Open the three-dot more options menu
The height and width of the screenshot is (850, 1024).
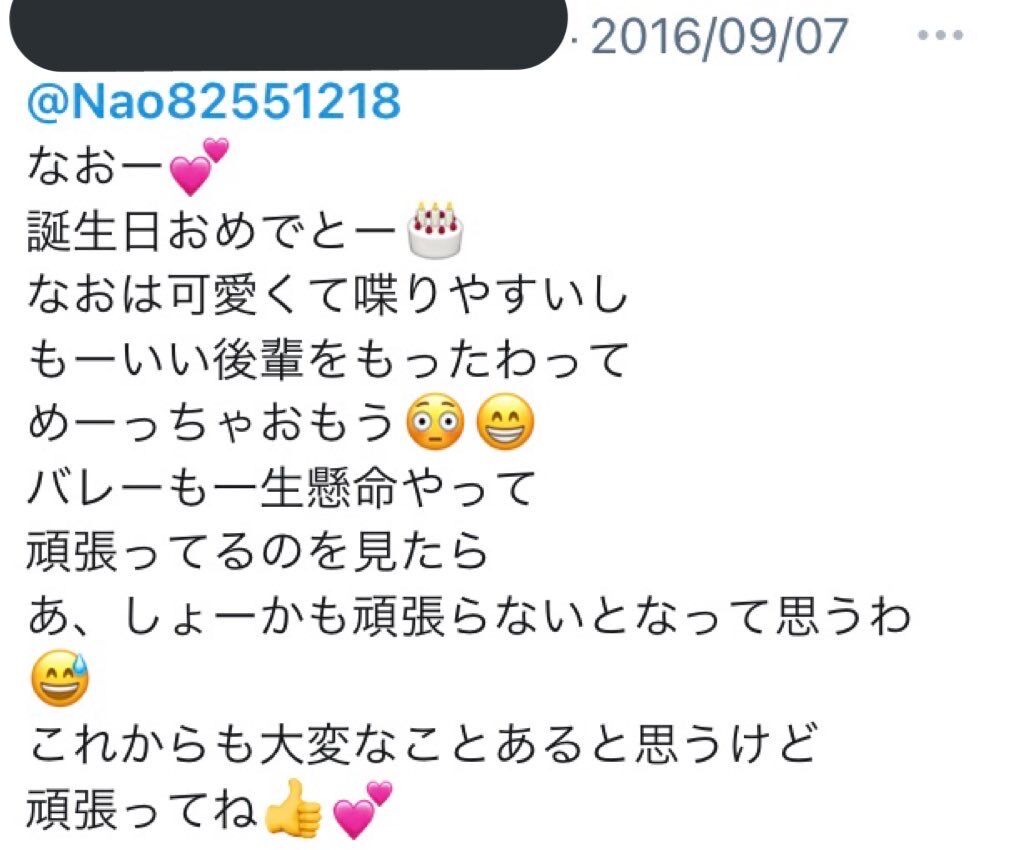pos(940,35)
